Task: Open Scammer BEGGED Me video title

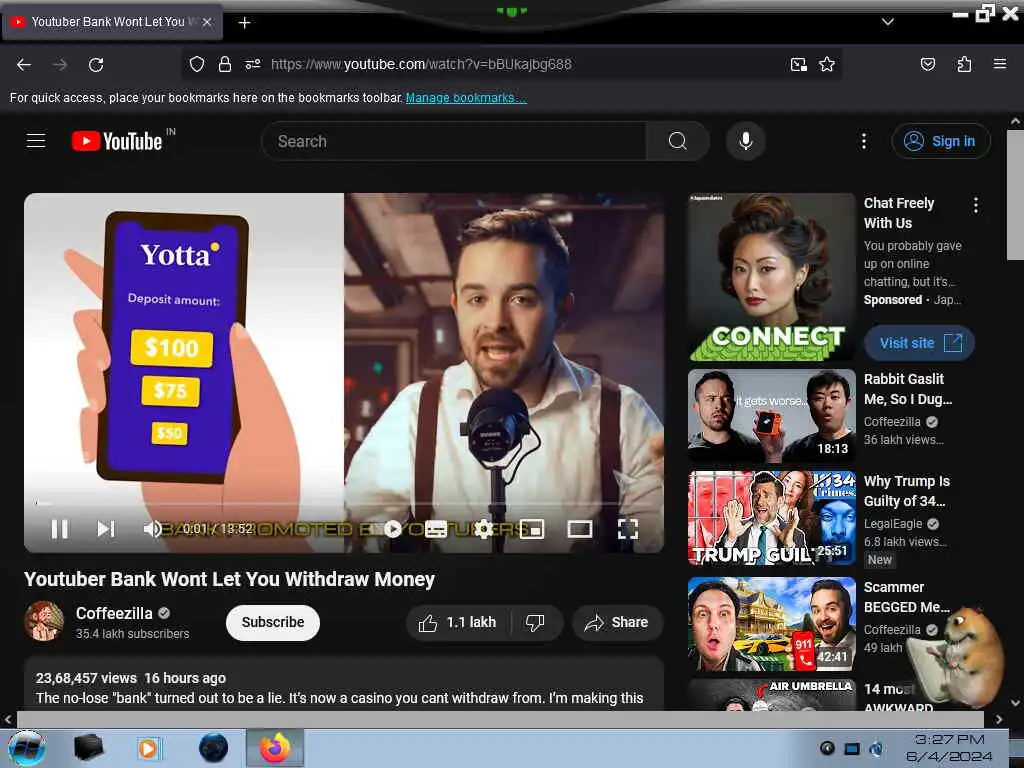Action: pyautogui.click(x=906, y=597)
